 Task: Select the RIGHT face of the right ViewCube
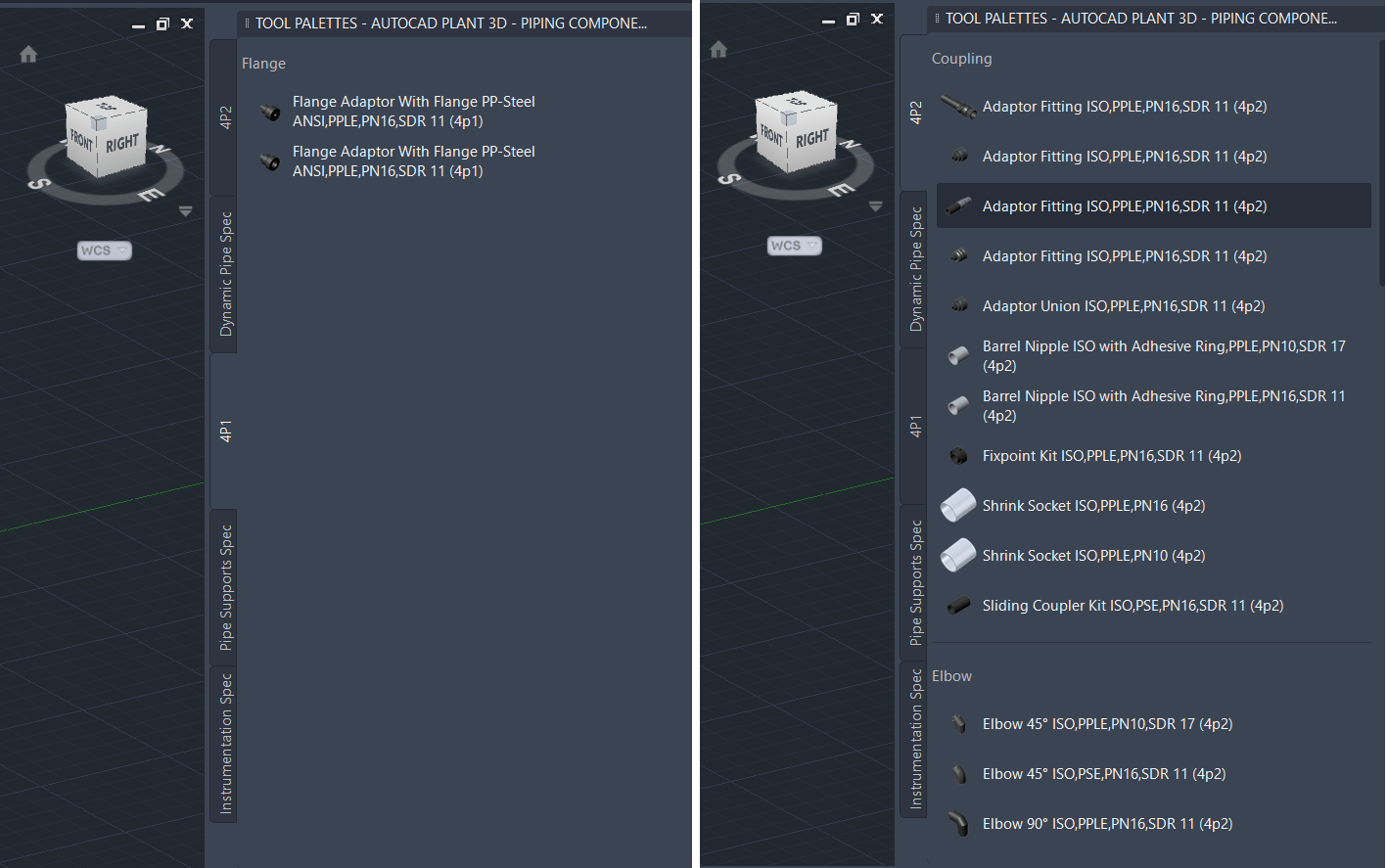812,138
